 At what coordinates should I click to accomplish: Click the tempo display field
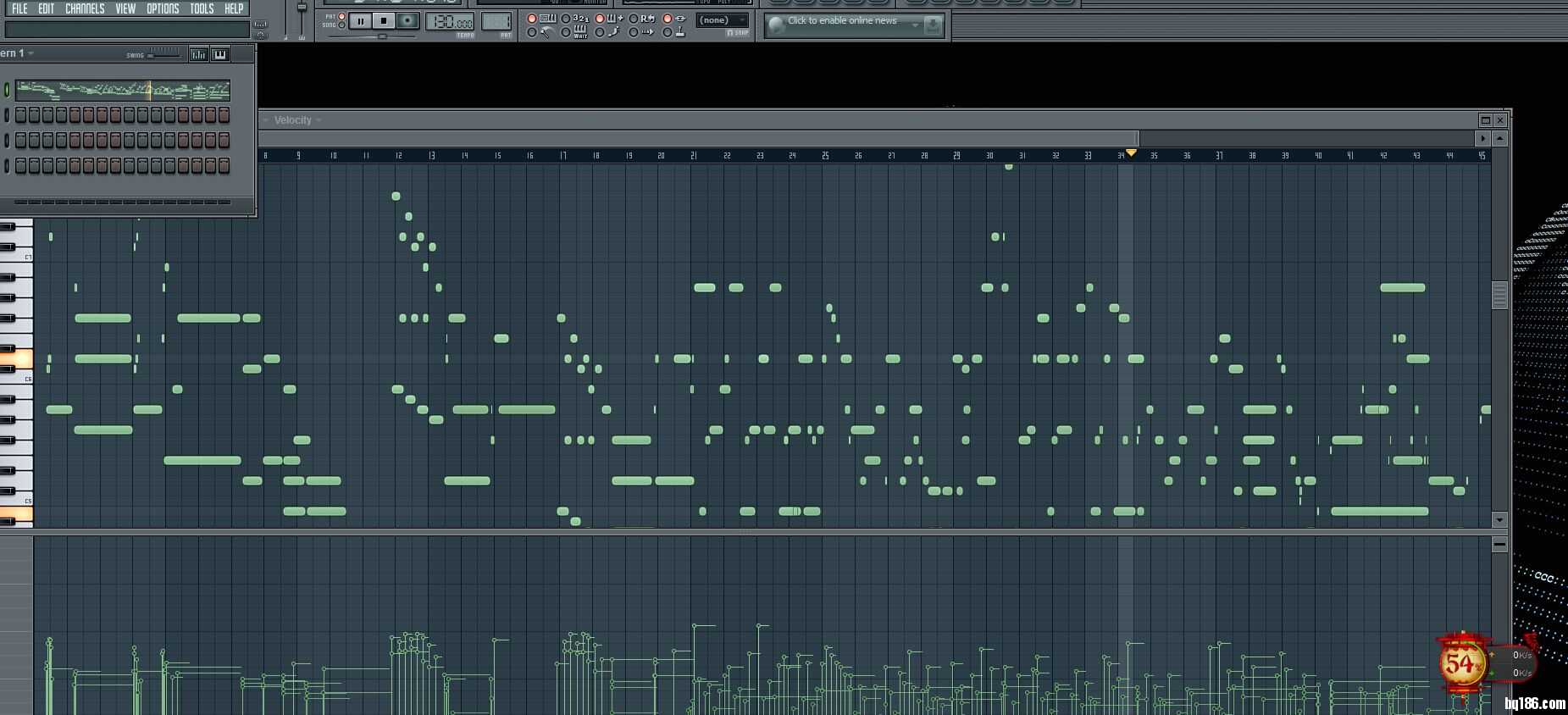[450, 22]
